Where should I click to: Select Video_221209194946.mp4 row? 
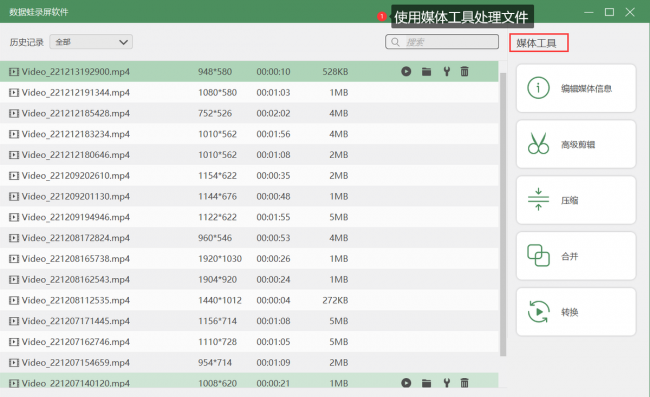(x=249, y=217)
